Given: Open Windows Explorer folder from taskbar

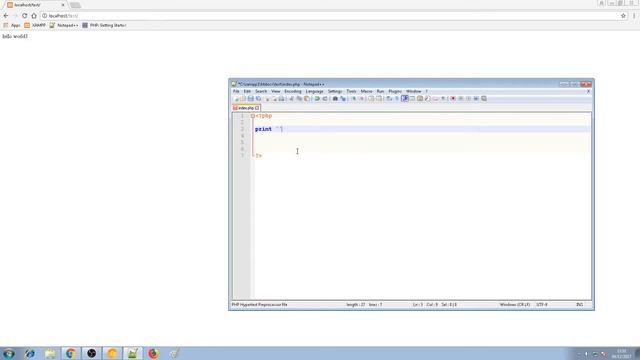Looking at the screenshot, I should [50, 353].
